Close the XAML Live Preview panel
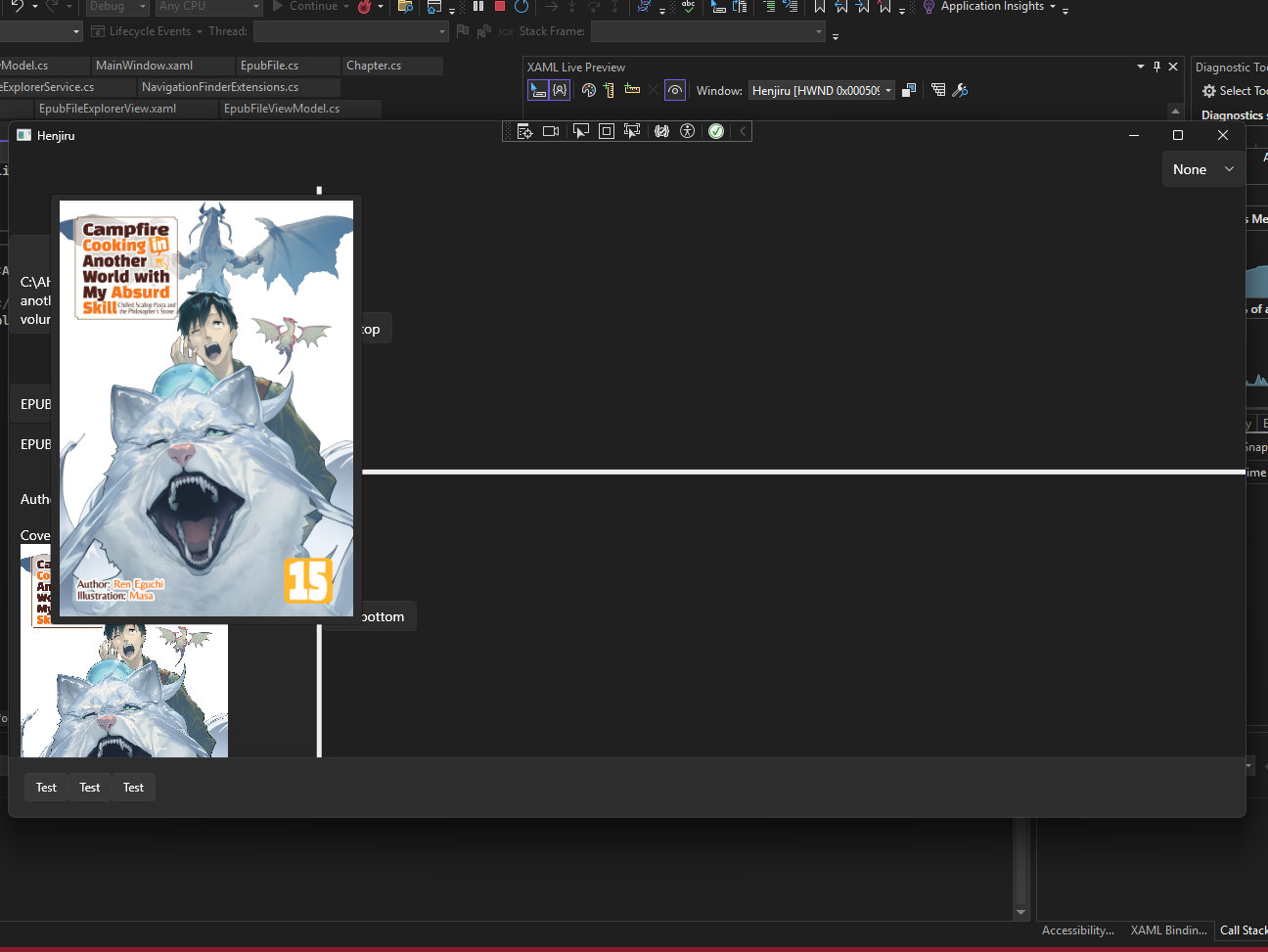1268x952 pixels. (x=1173, y=67)
